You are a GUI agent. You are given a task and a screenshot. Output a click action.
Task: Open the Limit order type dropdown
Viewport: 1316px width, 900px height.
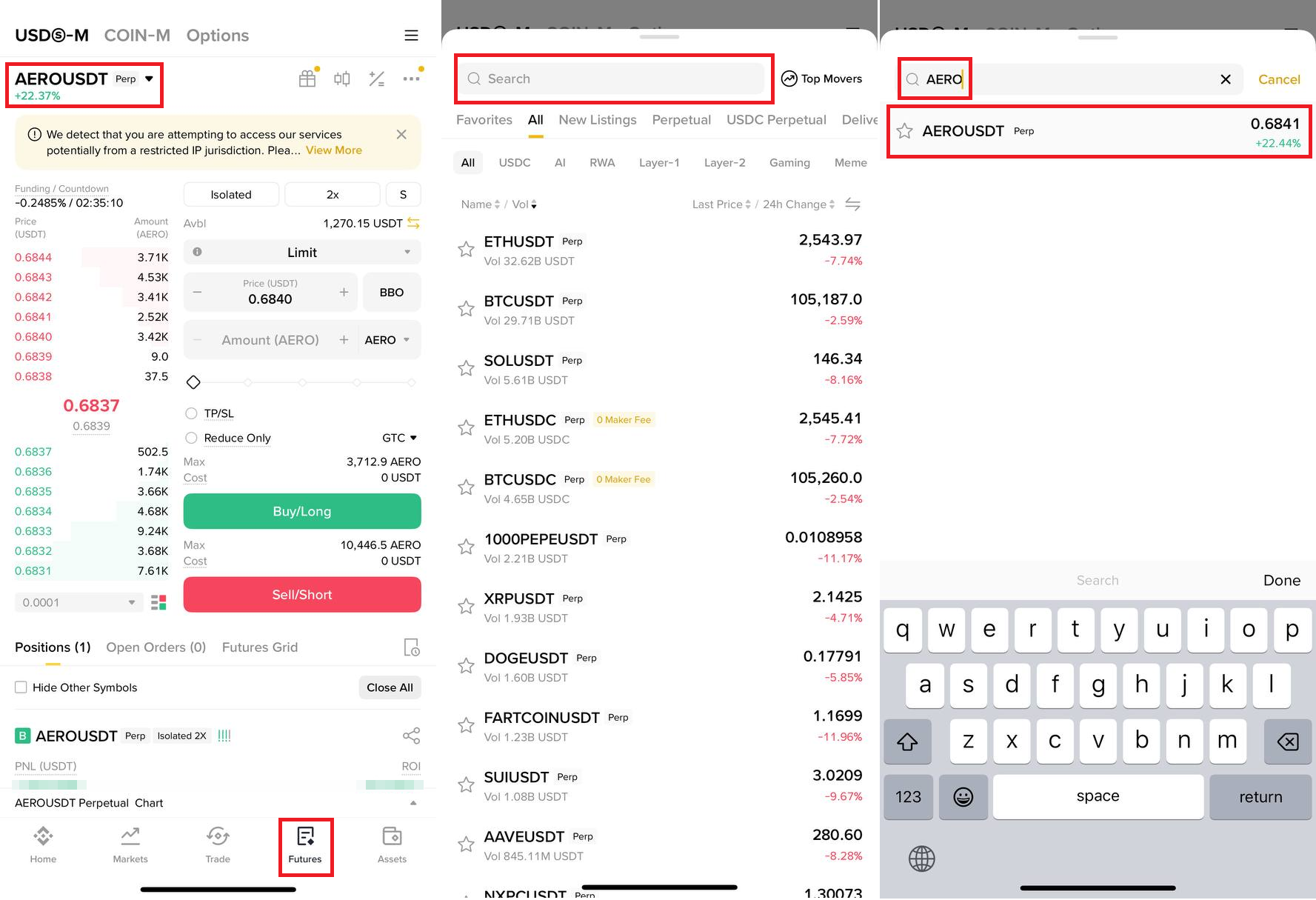click(302, 252)
